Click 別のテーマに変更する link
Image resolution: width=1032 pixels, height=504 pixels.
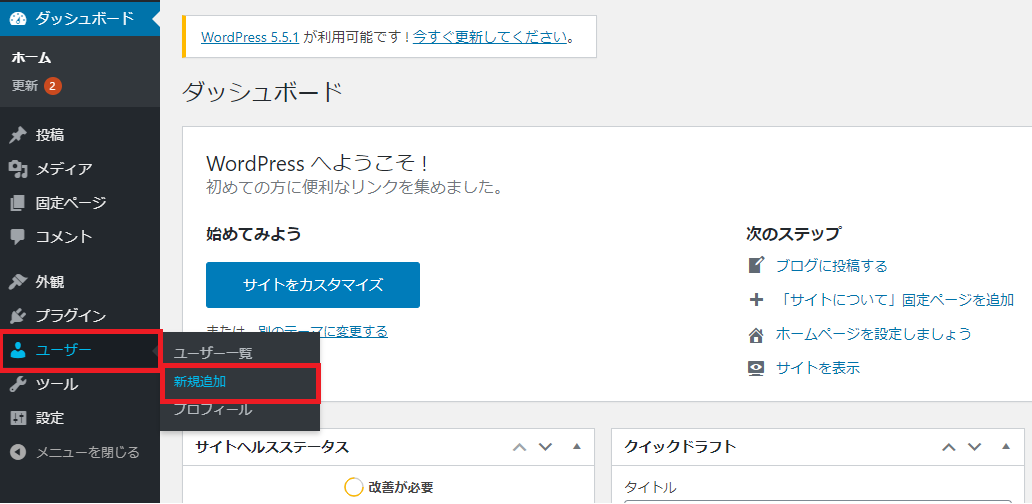(x=322, y=331)
